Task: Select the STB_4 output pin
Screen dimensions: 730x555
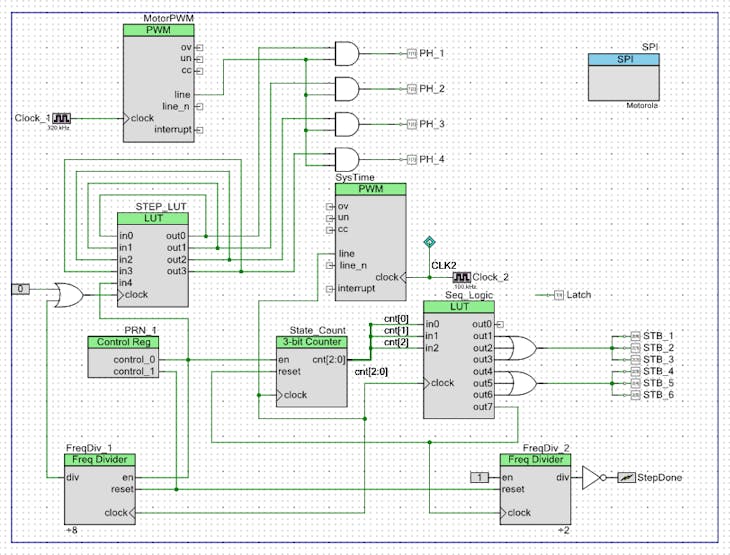Action: pyautogui.click(x=635, y=372)
